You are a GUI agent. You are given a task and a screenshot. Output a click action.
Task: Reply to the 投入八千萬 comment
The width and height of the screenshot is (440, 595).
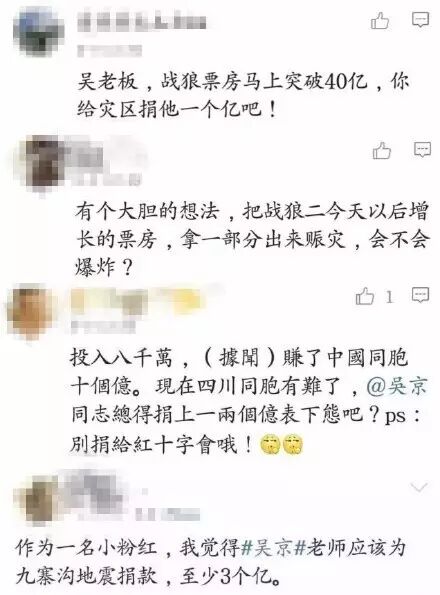[x=421, y=295]
